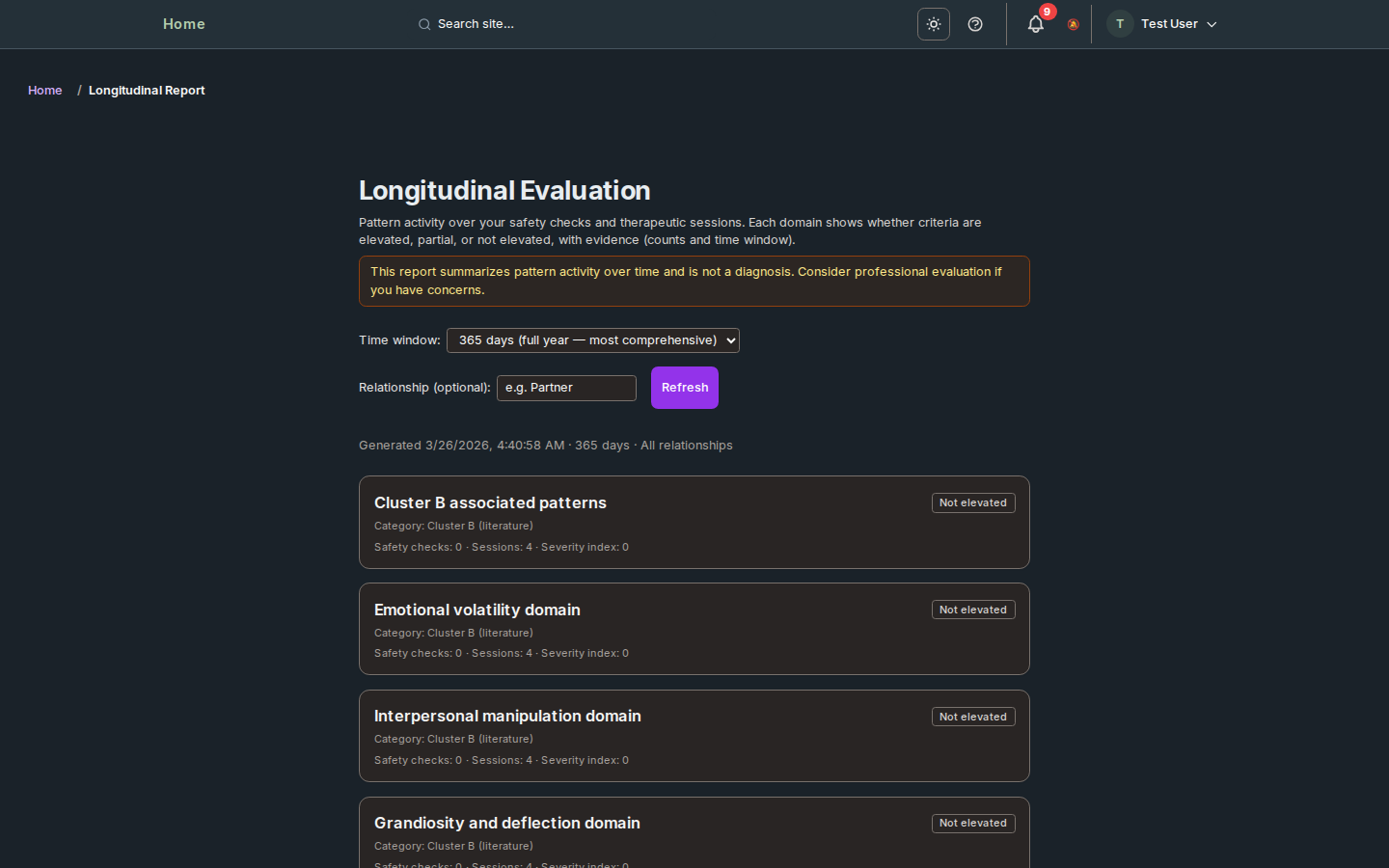Viewport: 1389px width, 868px height.
Task: Select the Grandiosity and deflection domain card
Action: pyautogui.click(x=694, y=831)
